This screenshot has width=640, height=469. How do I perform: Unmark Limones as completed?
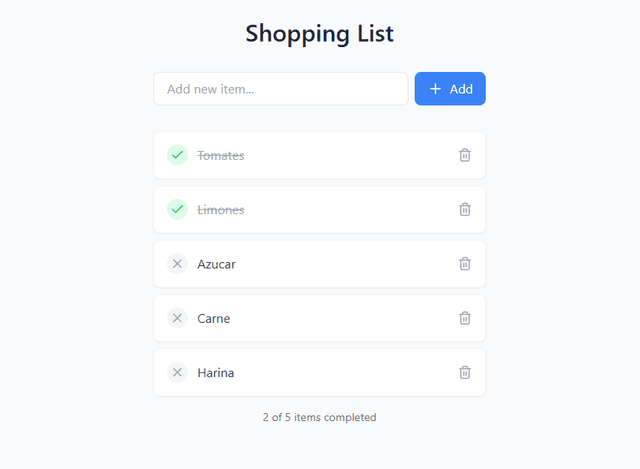coord(177,209)
